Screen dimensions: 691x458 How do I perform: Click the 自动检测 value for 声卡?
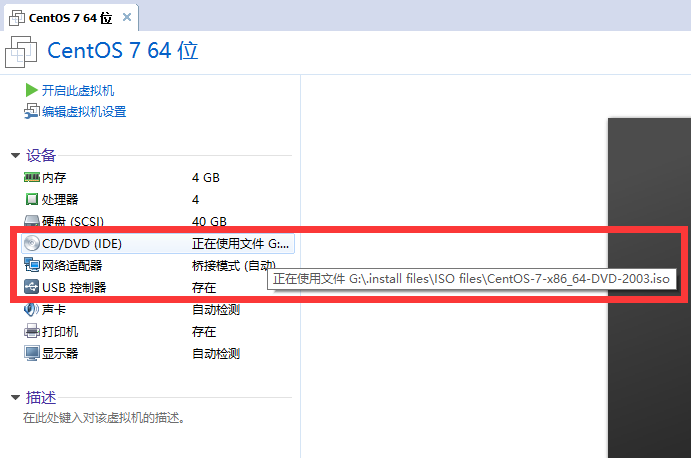tap(216, 310)
